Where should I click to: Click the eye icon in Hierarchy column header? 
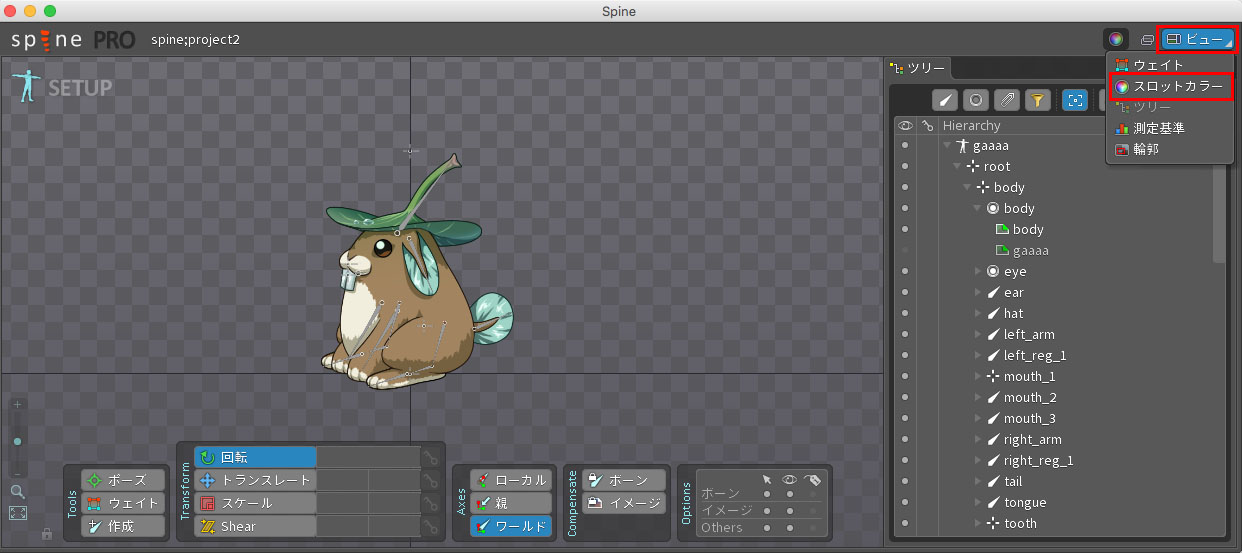(905, 125)
